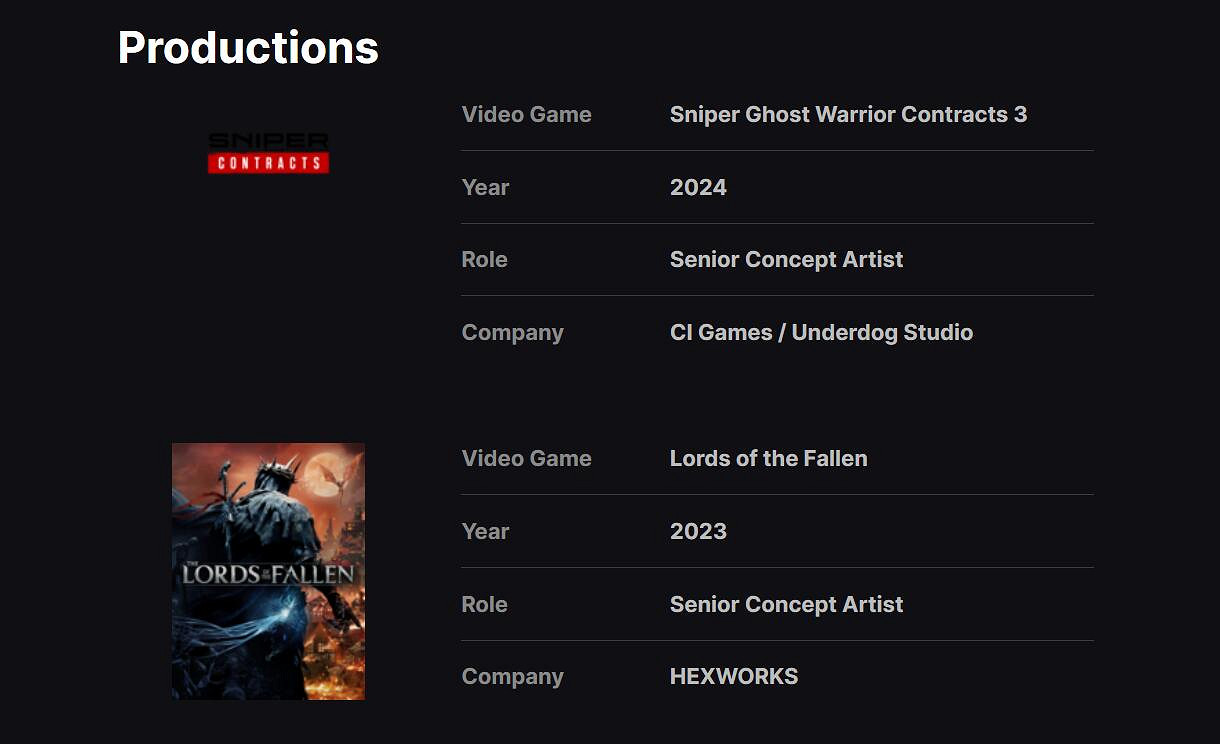Click Underdog Studio in the company field
Viewport: 1220px width, 744px height.
click(x=882, y=332)
